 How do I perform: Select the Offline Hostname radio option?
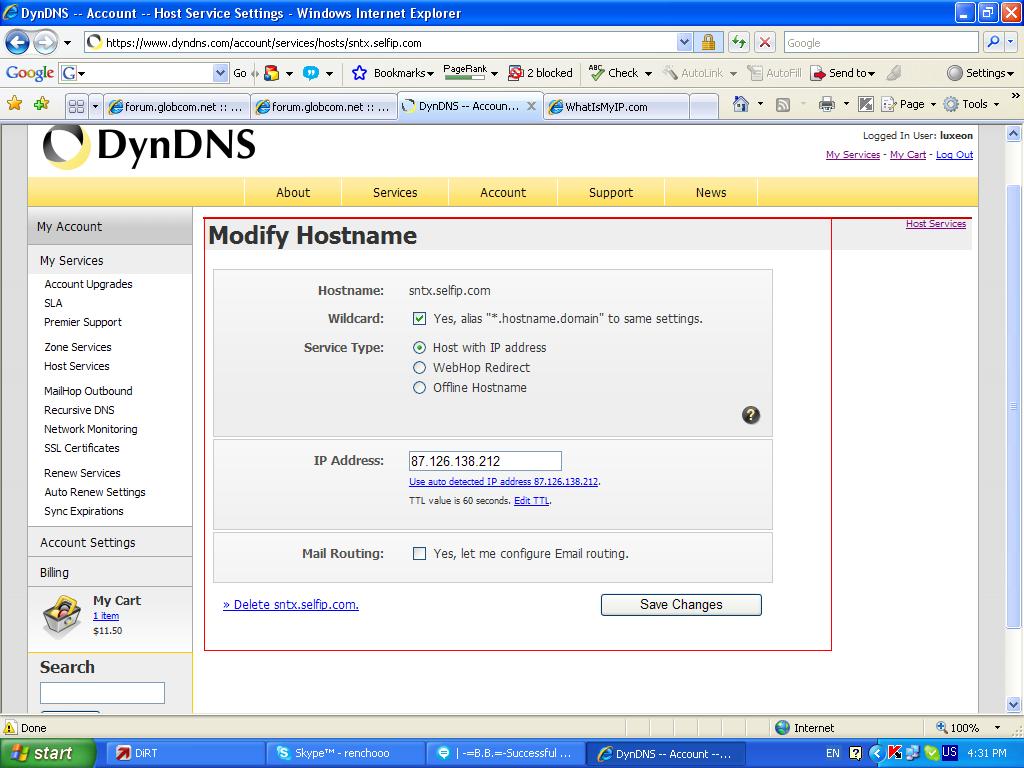(420, 388)
